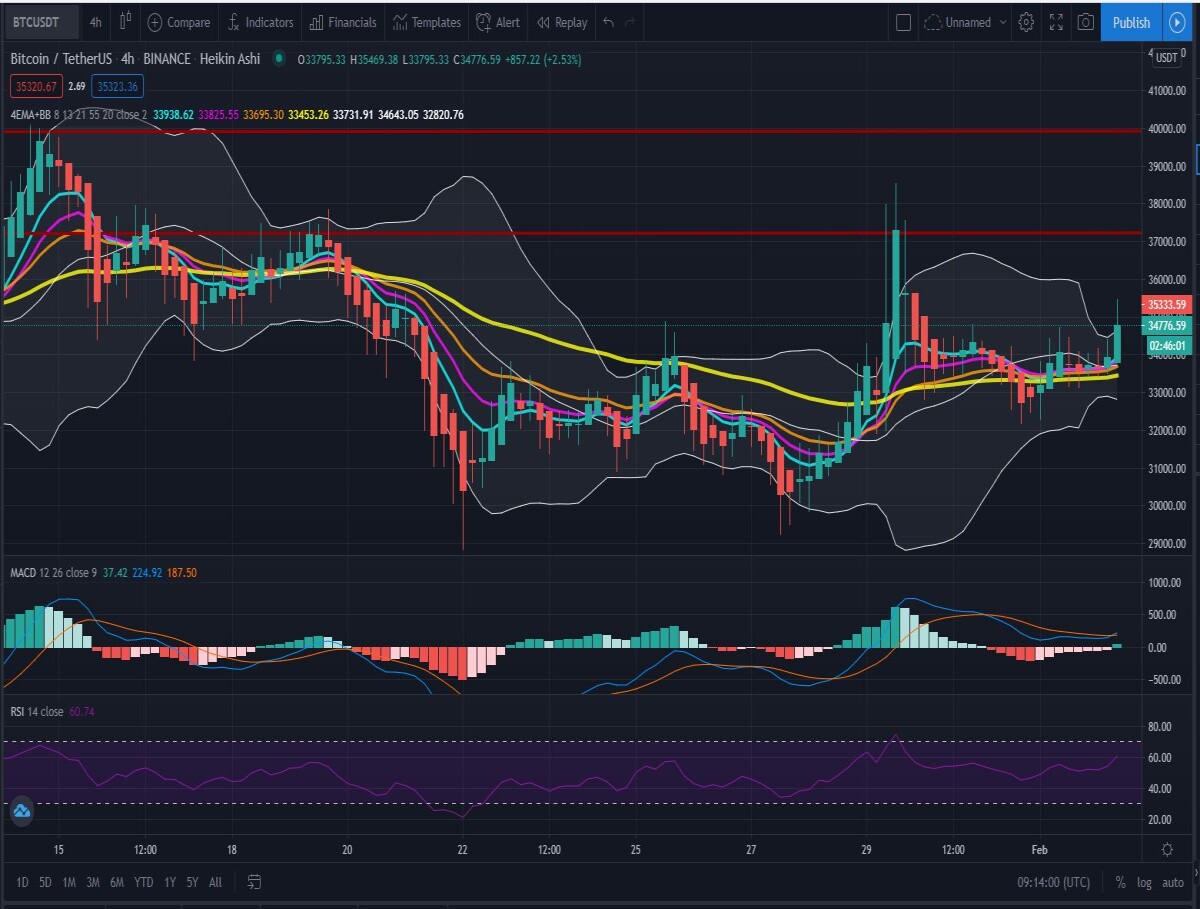Click the green market status dot
Screen dimensions: 1200x909
(x=277, y=59)
